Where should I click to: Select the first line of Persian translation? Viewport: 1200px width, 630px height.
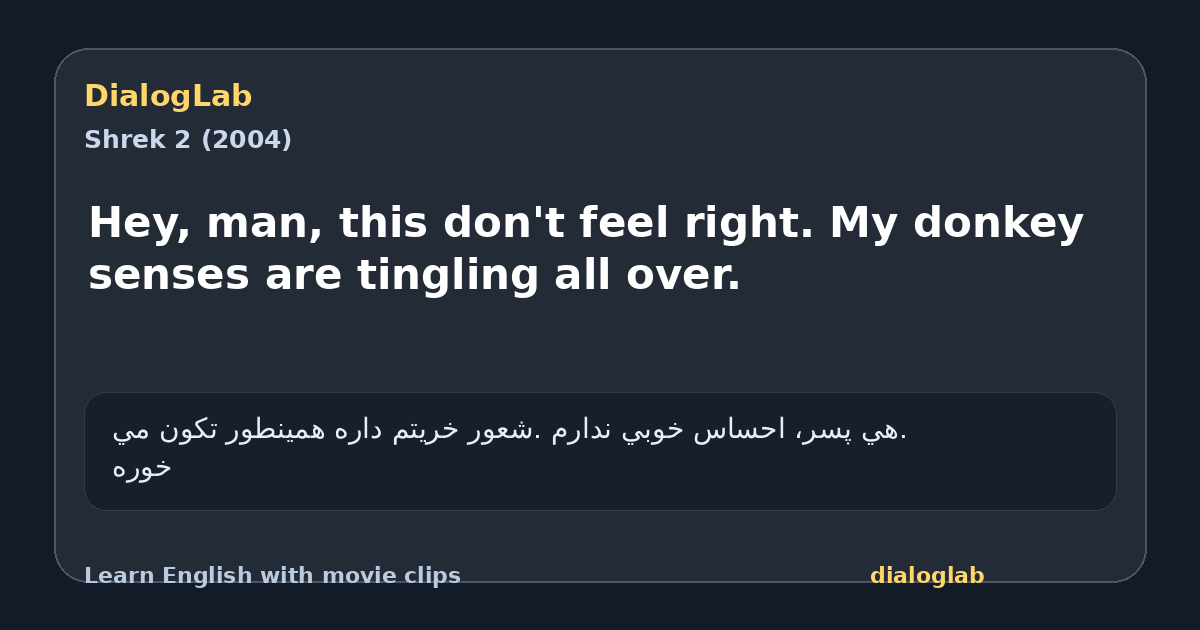(510, 431)
